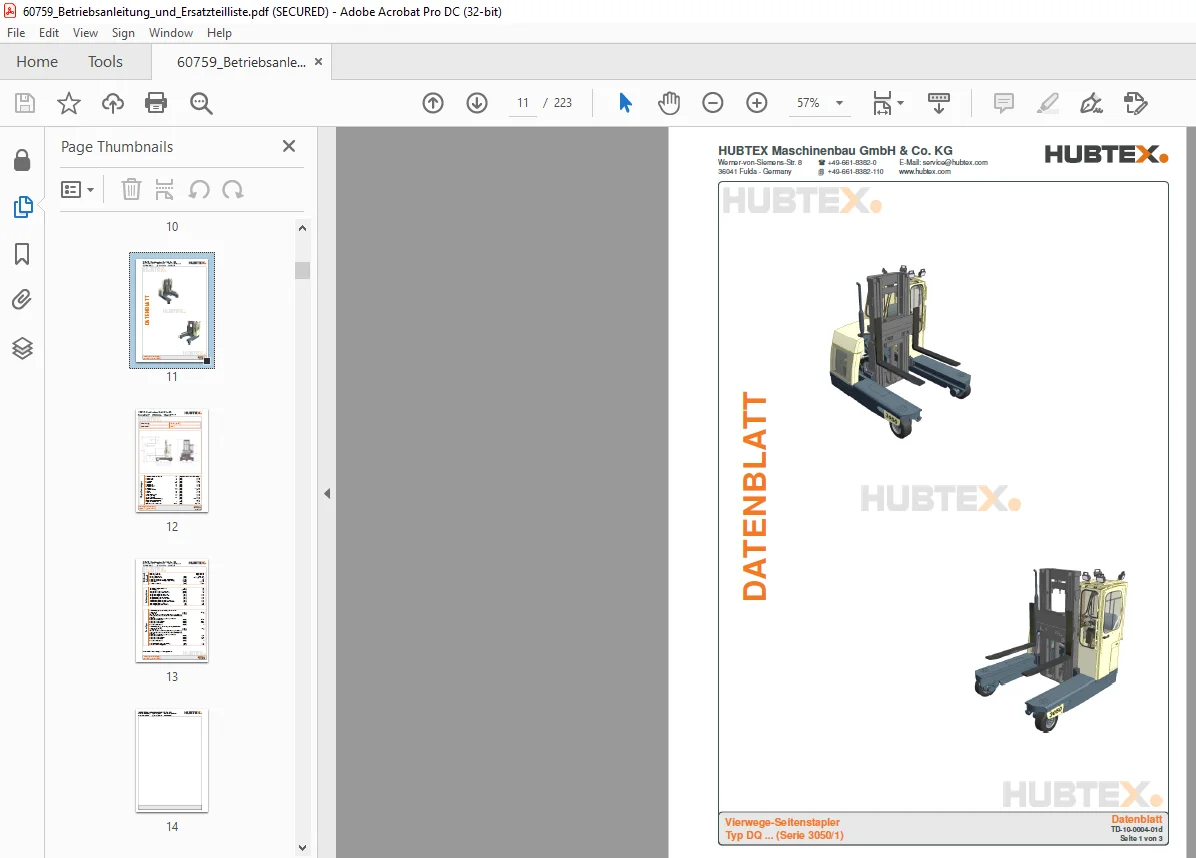This screenshot has width=1196, height=858.
Task: Select page 13 thumbnail
Action: click(172, 610)
